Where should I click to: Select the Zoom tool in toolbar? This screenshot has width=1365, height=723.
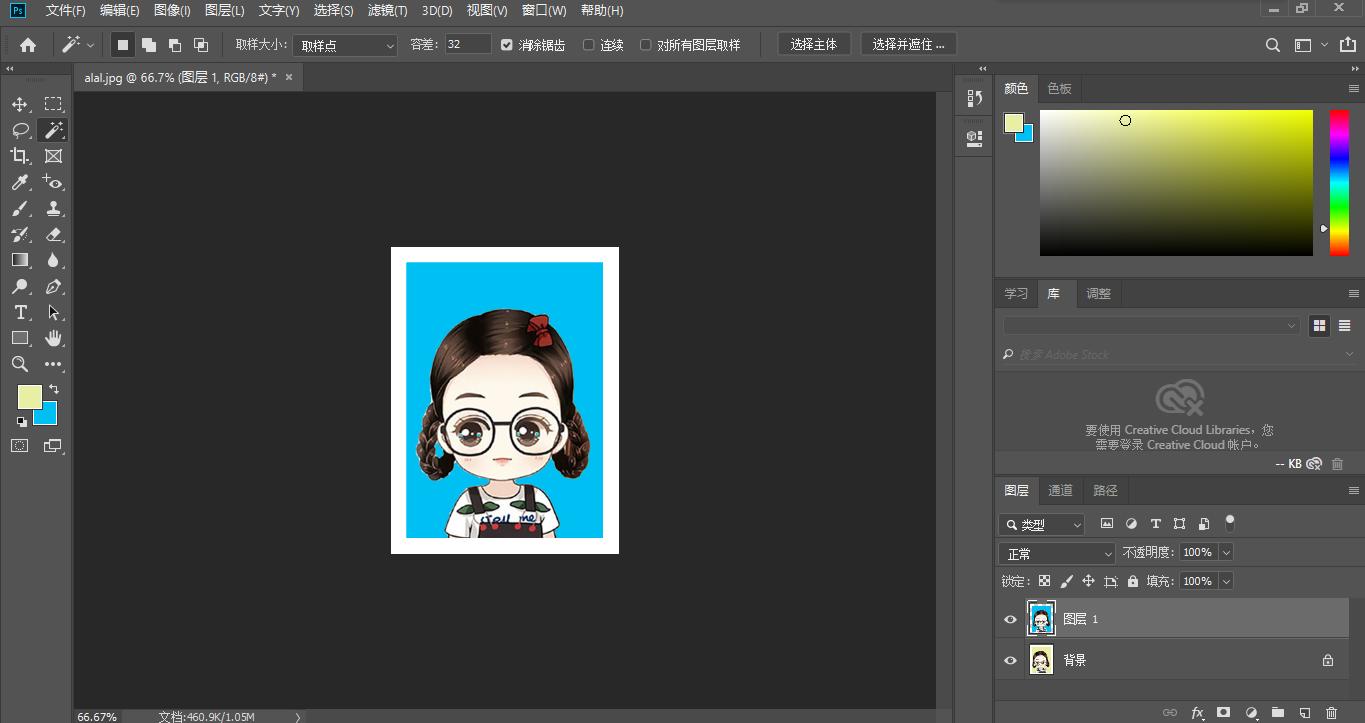[20, 364]
